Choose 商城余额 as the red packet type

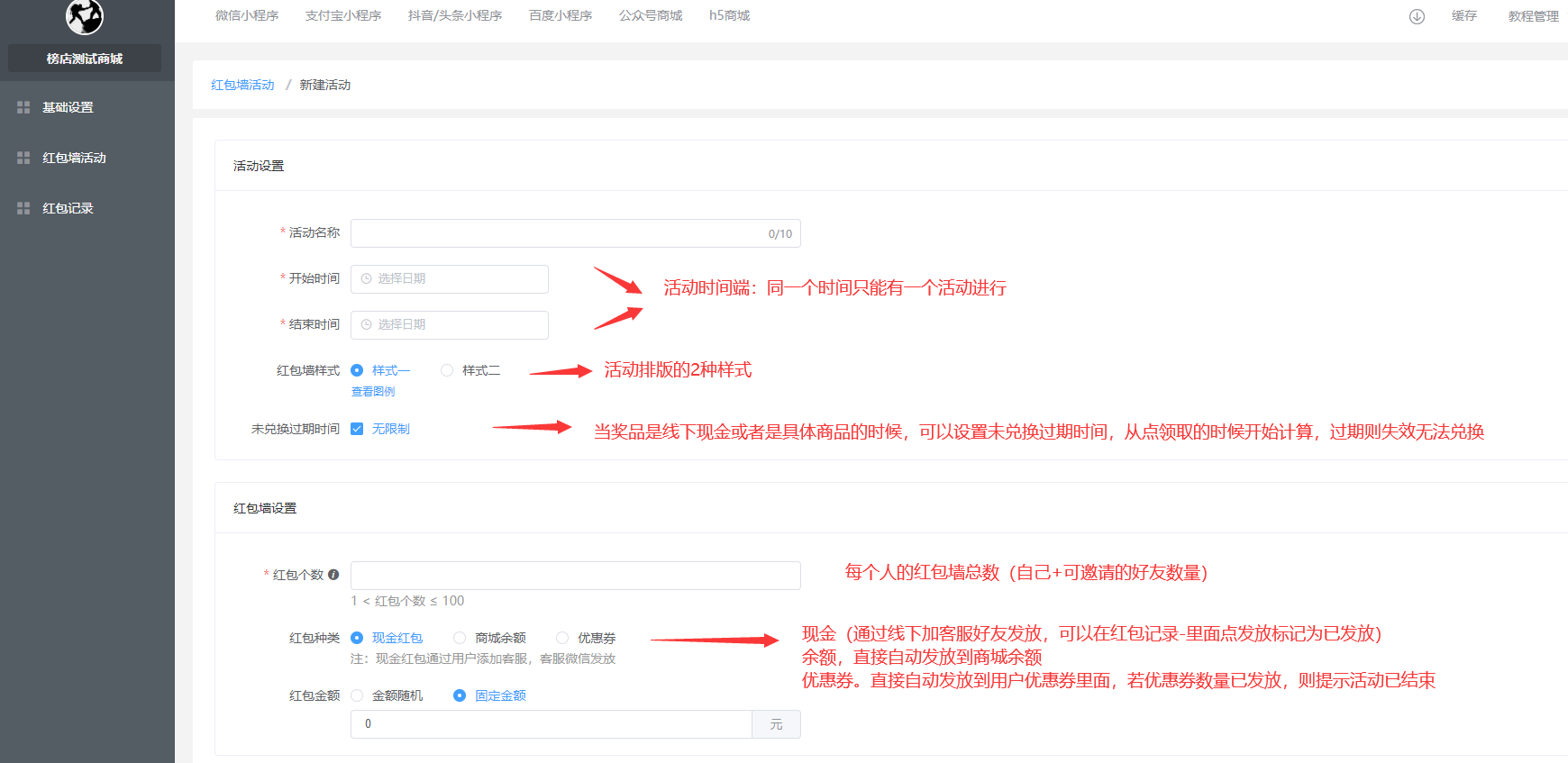[x=460, y=638]
